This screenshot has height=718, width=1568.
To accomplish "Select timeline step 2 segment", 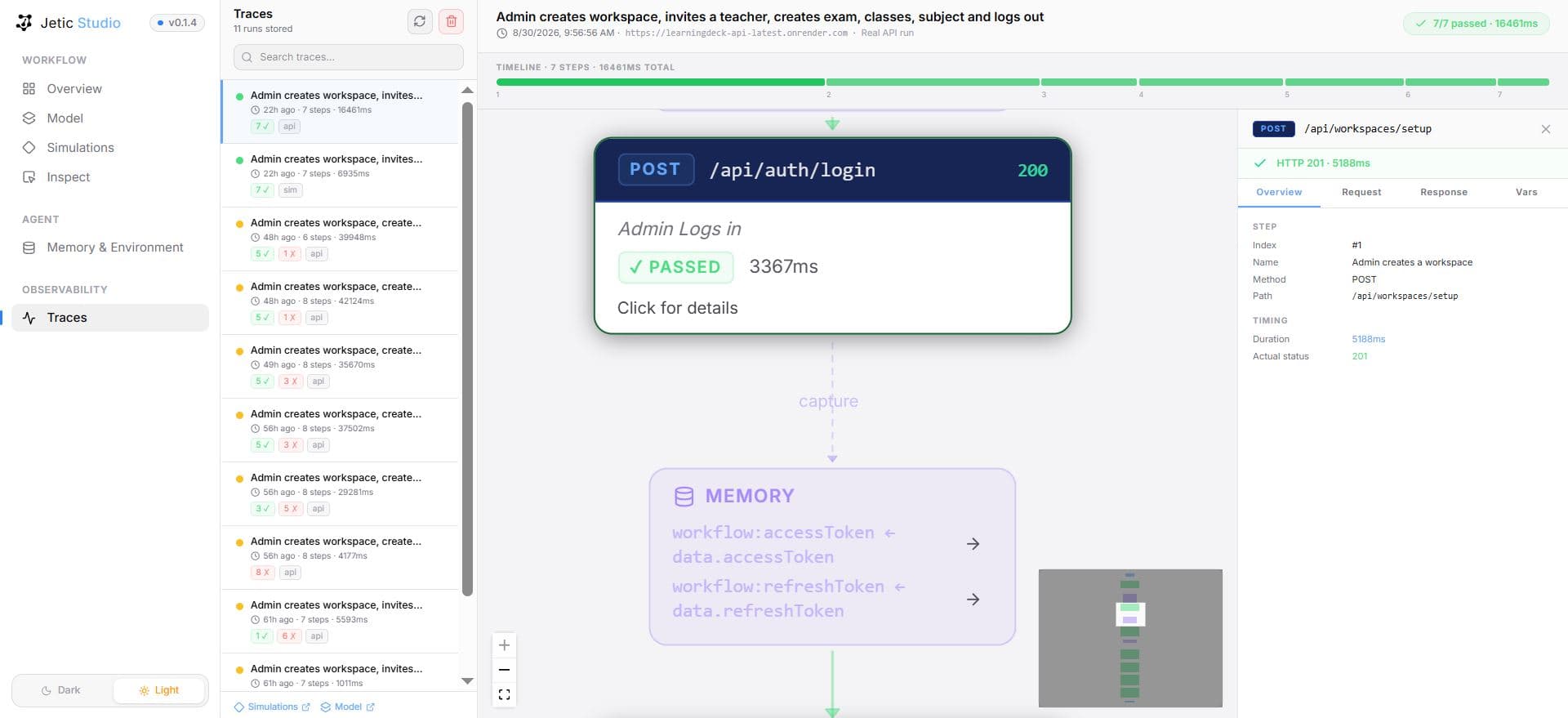I will pyautogui.click(x=933, y=82).
